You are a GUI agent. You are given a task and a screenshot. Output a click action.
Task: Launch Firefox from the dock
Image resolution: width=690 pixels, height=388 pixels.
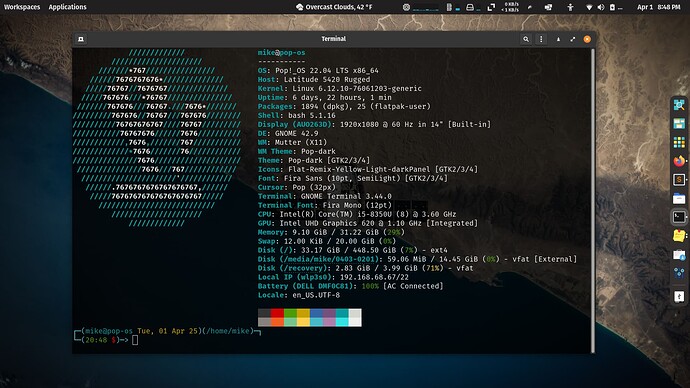click(679, 161)
